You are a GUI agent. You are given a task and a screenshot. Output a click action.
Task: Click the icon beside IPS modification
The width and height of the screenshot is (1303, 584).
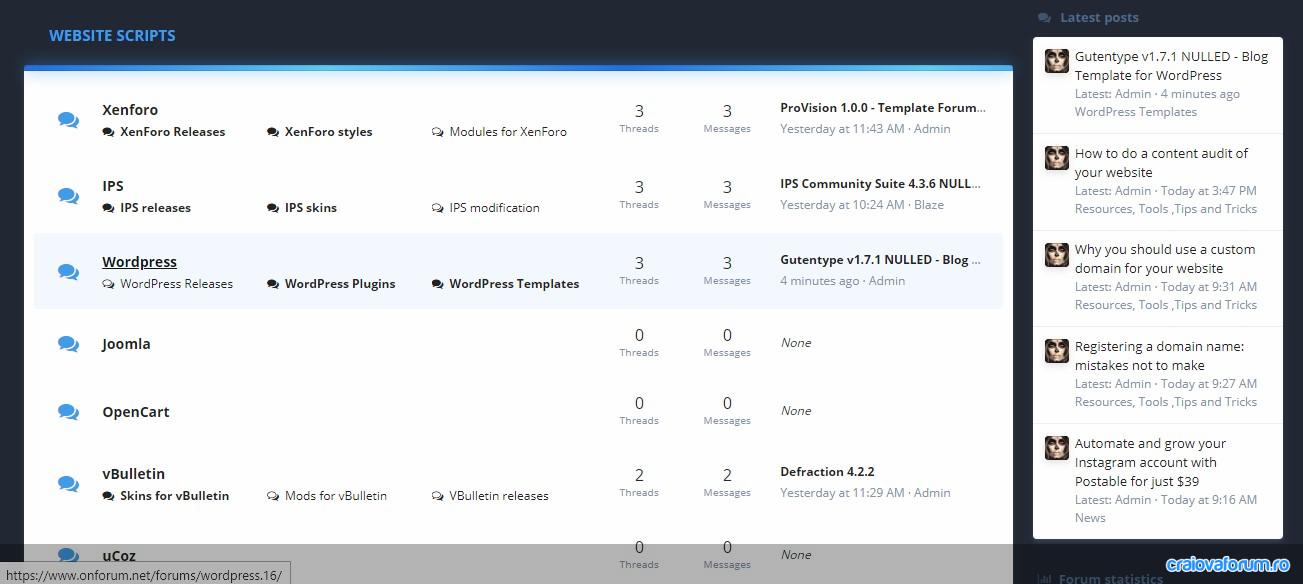(x=438, y=208)
